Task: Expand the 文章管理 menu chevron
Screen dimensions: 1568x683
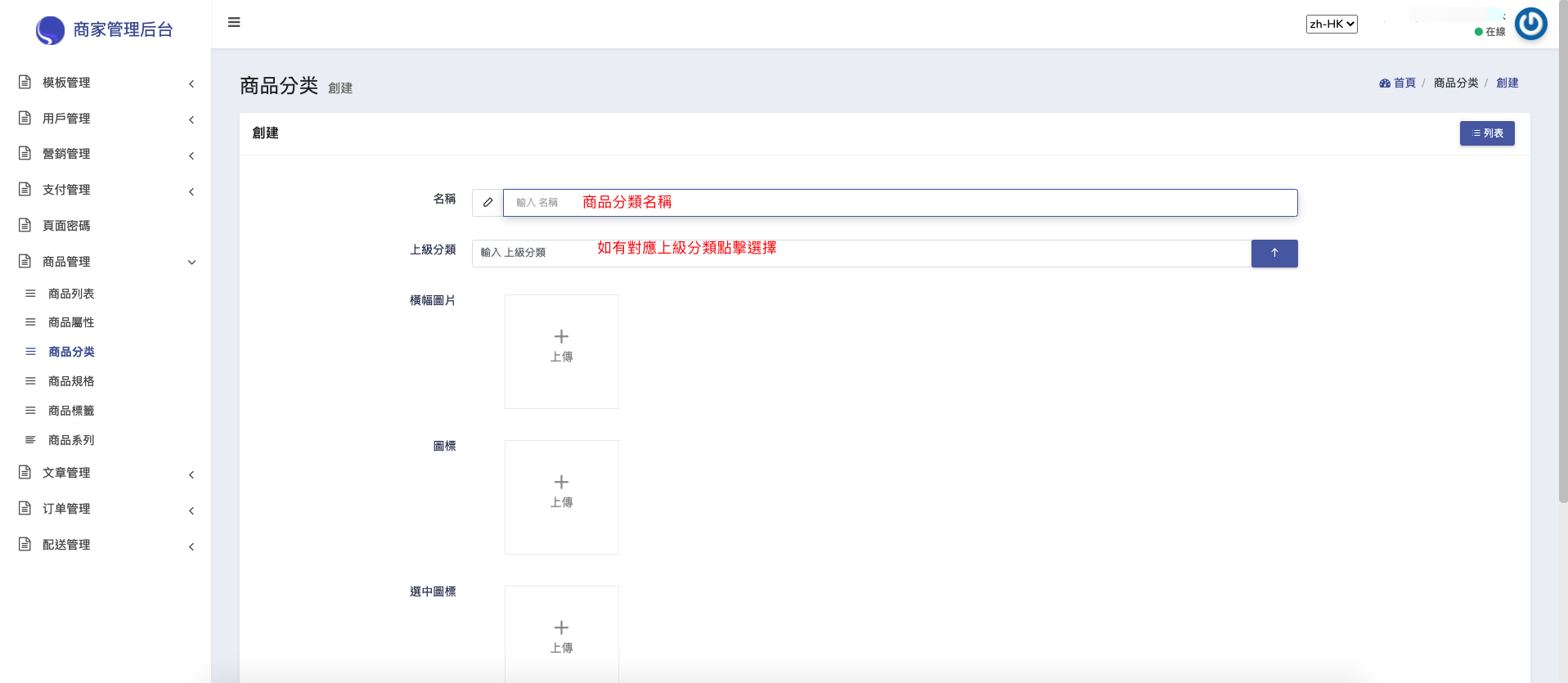Action: [x=191, y=474]
